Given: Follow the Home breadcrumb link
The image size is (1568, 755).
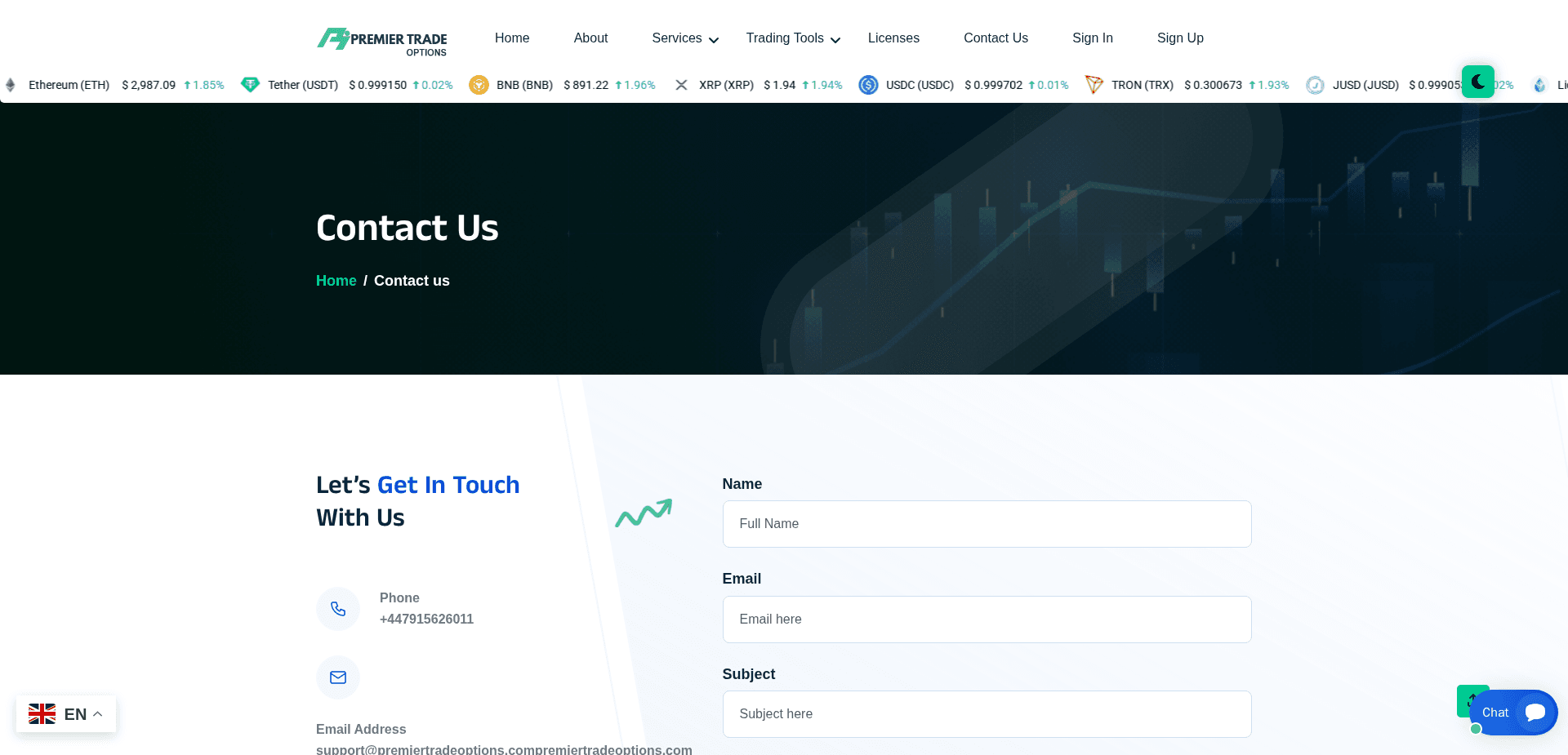Looking at the screenshot, I should pyautogui.click(x=336, y=280).
